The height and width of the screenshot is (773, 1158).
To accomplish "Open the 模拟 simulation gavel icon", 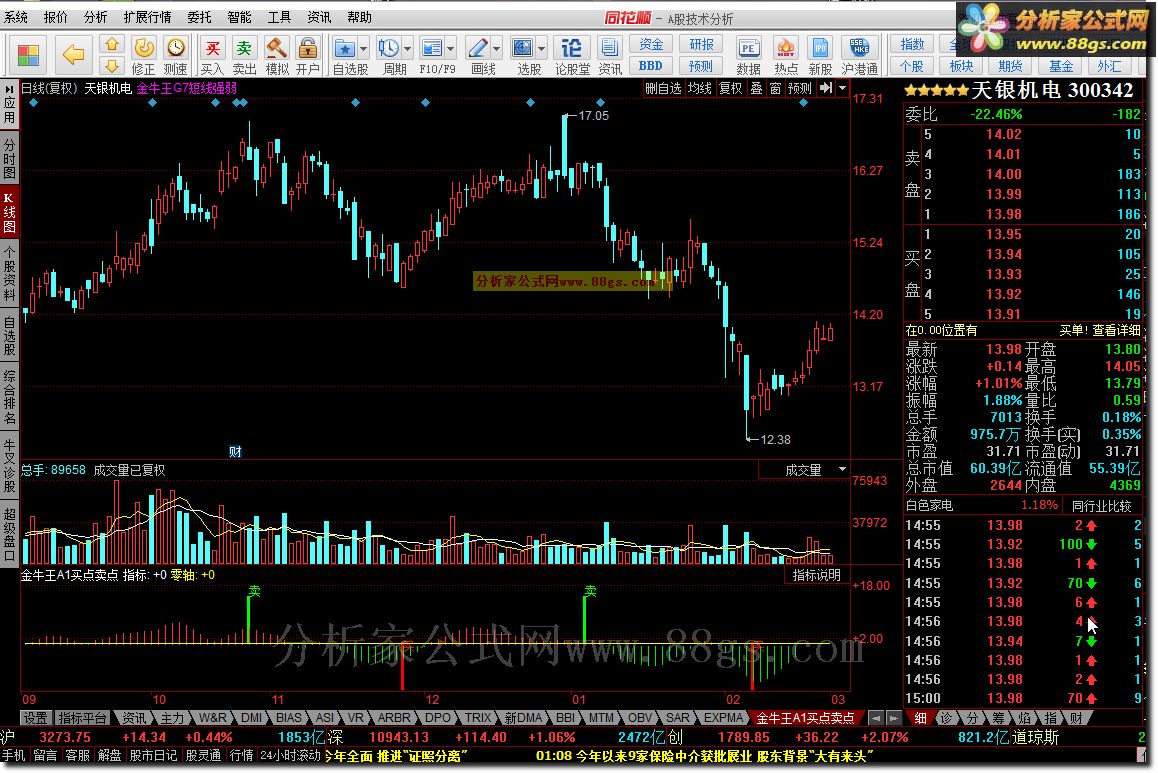I will (276, 55).
